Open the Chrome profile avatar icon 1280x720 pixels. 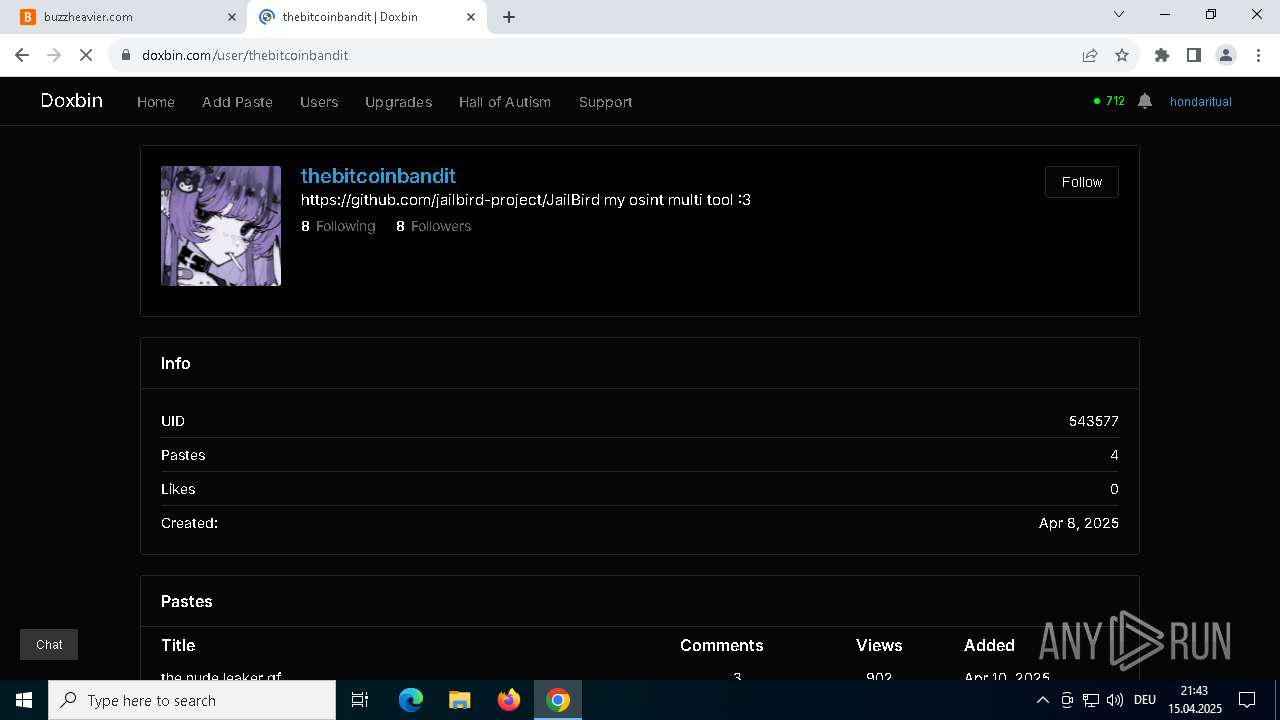(1226, 55)
